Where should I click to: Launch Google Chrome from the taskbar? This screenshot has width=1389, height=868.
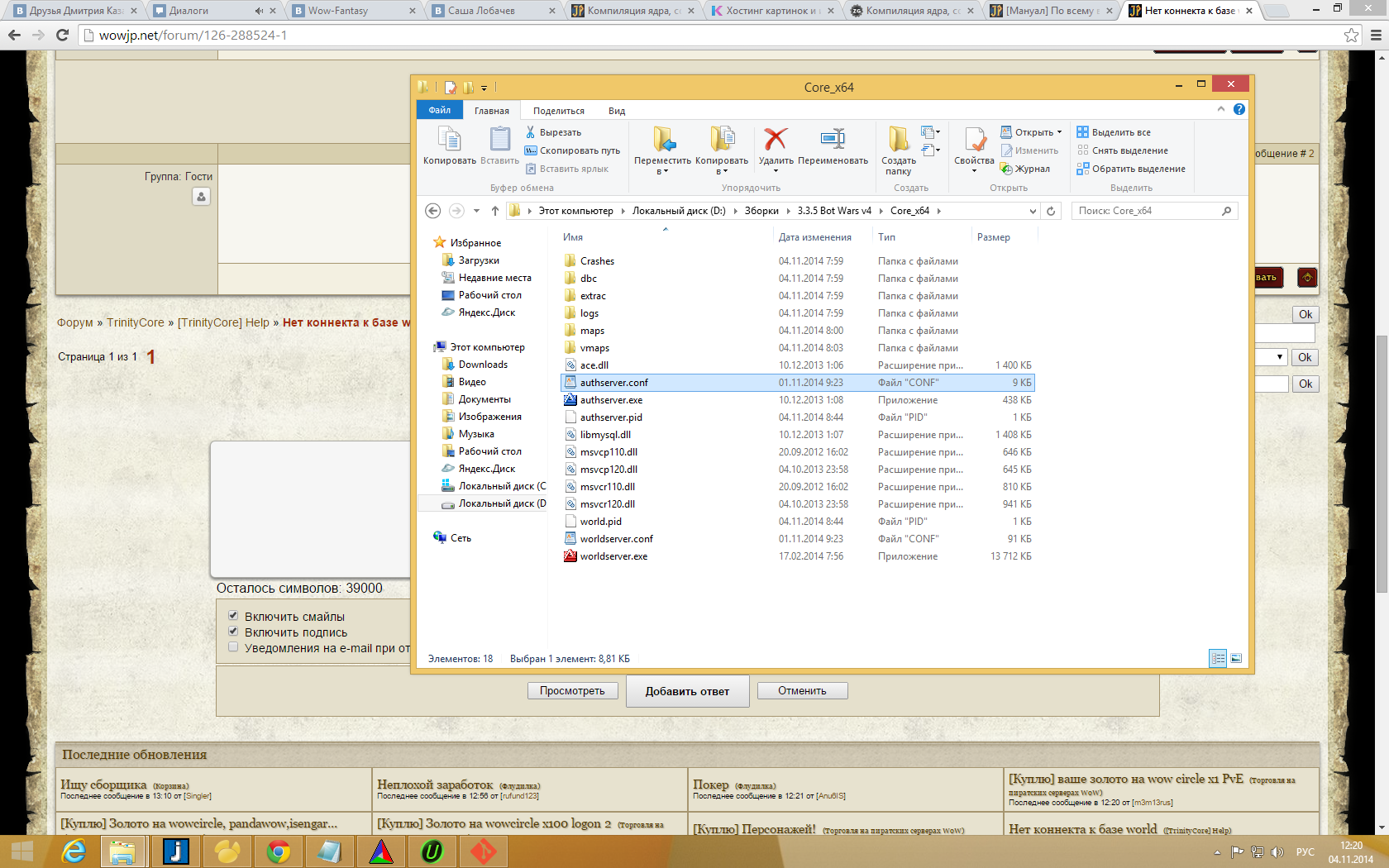279,851
